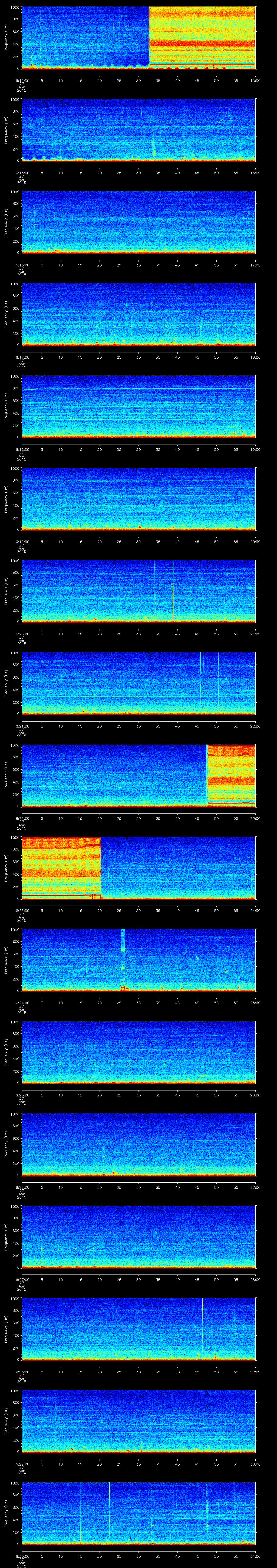
Task: Click the red-yellow noise block starting the 6:23 panel
Action: click(x=61, y=868)
